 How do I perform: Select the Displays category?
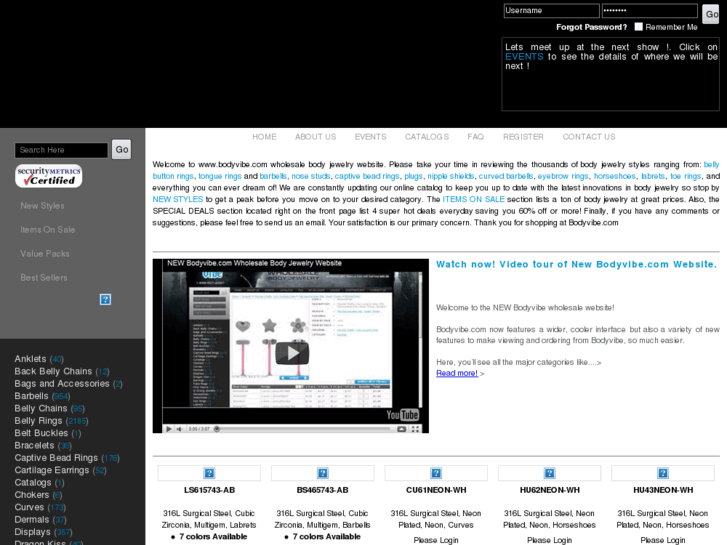pyautogui.click(x=32, y=532)
